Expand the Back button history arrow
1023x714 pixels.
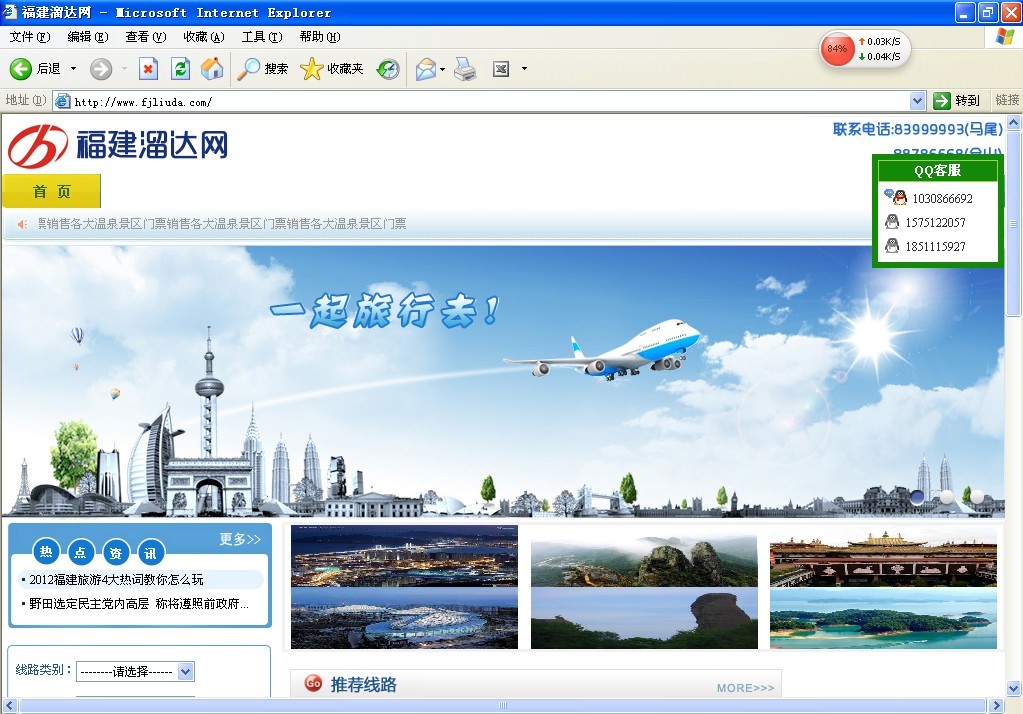[73, 69]
